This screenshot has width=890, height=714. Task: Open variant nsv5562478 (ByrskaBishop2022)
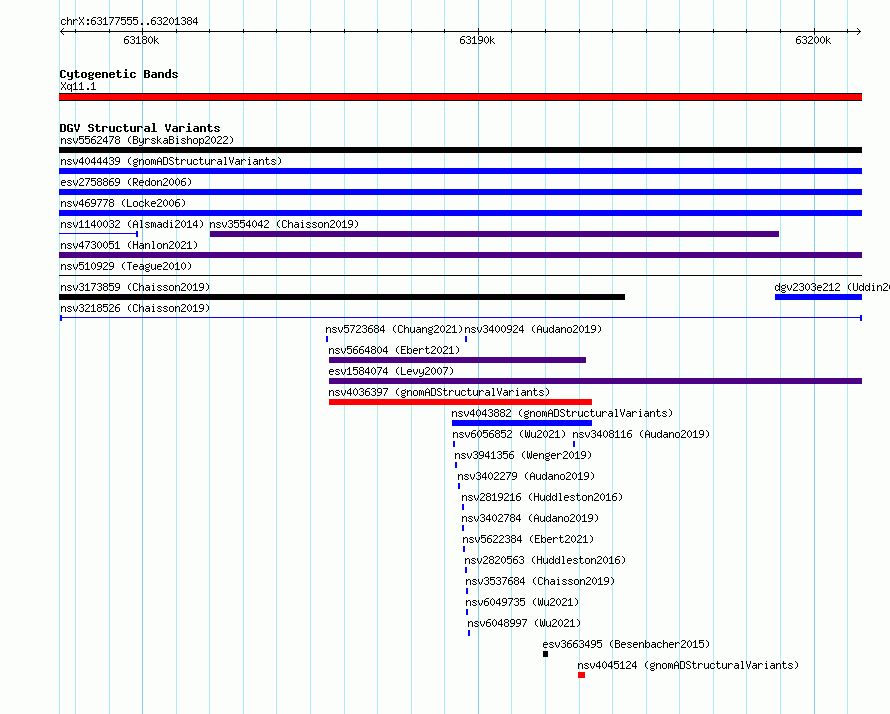(x=147, y=140)
